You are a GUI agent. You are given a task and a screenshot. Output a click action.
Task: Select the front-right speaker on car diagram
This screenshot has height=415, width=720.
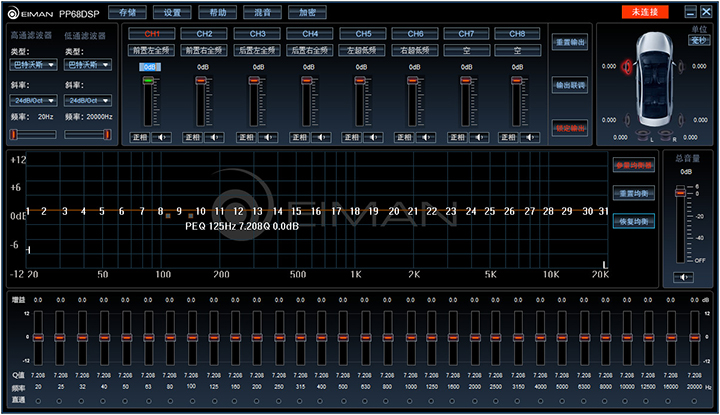pos(681,67)
